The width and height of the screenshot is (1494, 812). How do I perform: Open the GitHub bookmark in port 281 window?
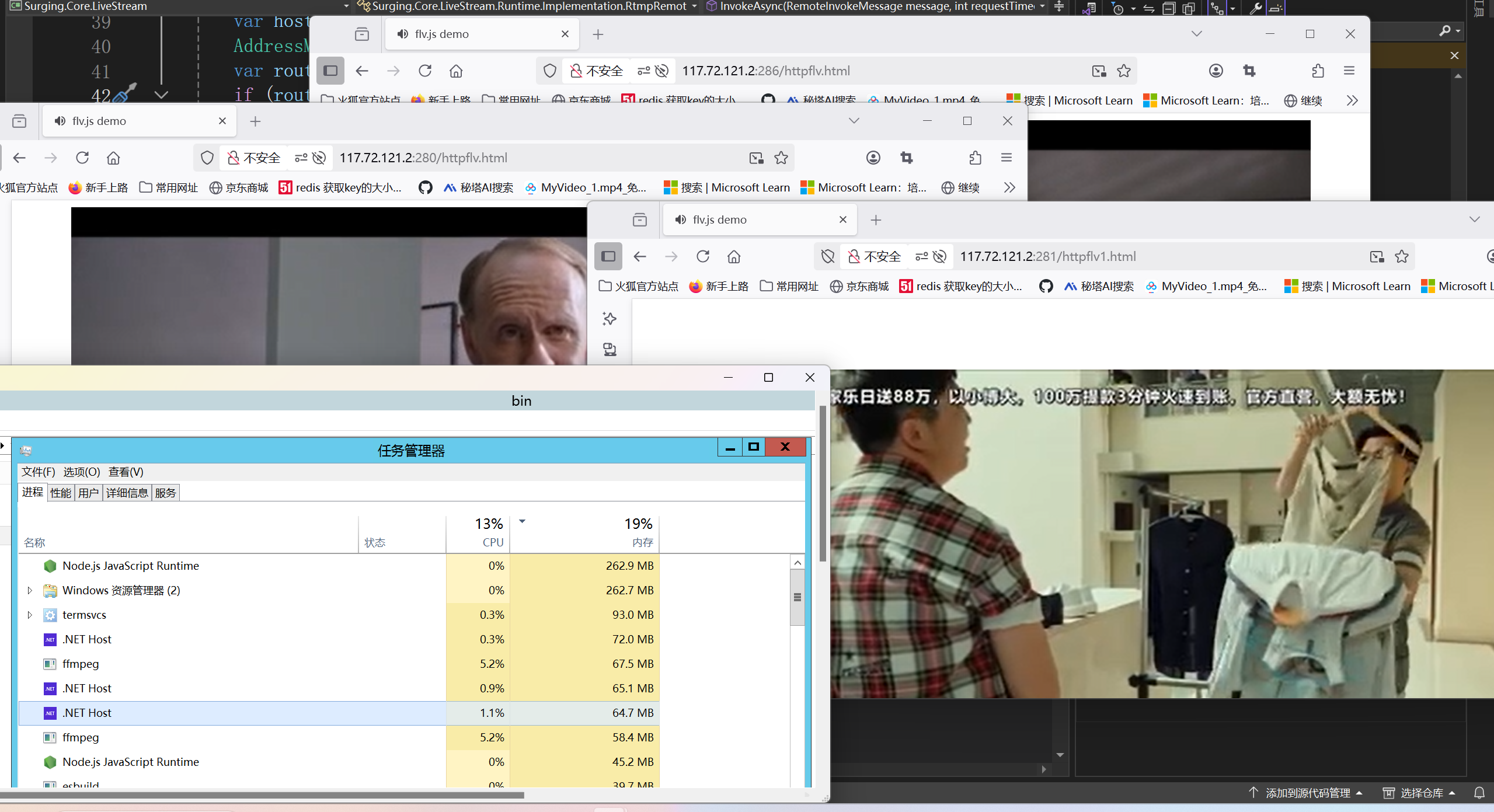(x=1046, y=286)
